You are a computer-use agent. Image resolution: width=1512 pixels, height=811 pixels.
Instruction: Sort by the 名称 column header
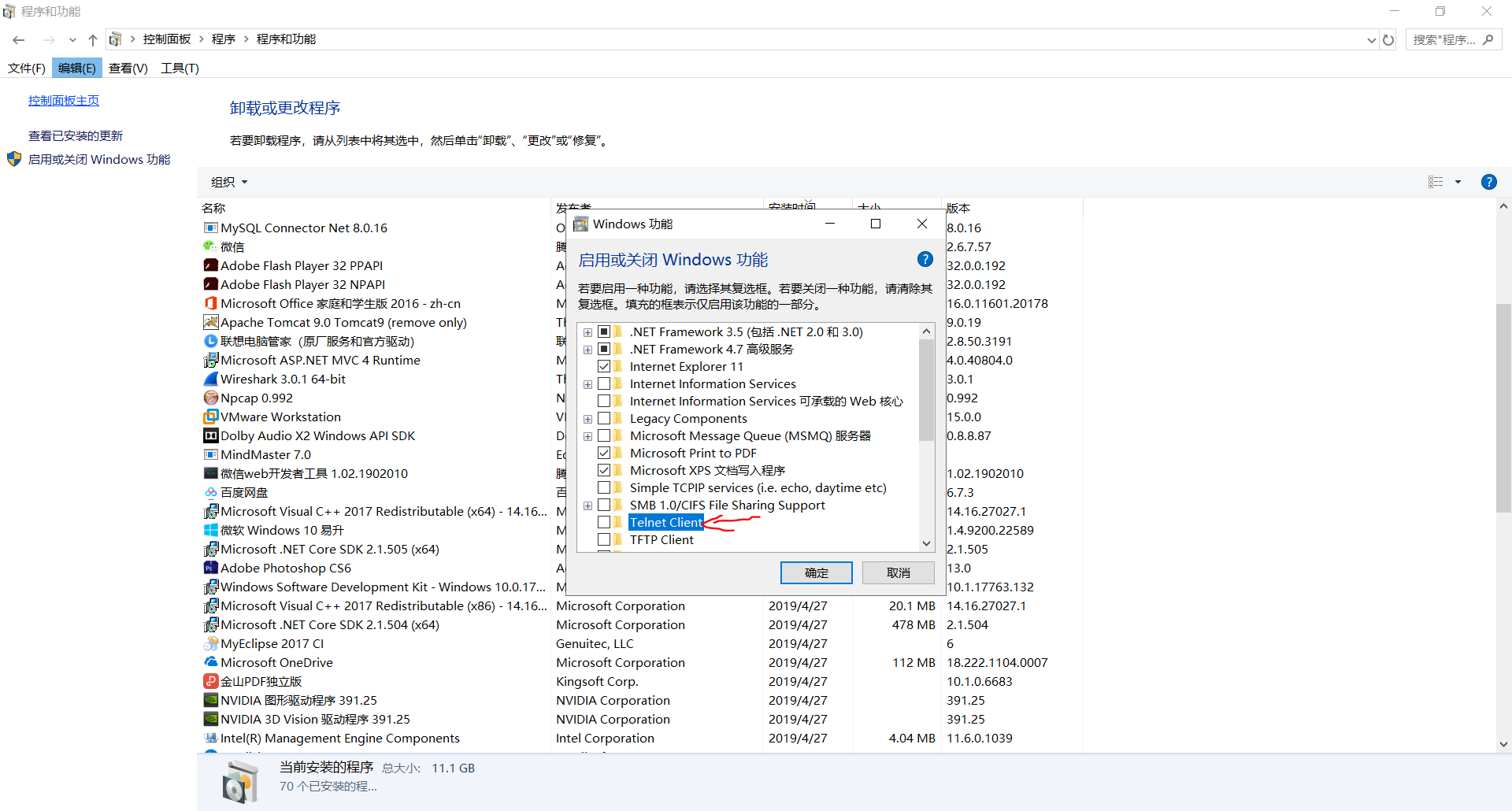(x=213, y=209)
